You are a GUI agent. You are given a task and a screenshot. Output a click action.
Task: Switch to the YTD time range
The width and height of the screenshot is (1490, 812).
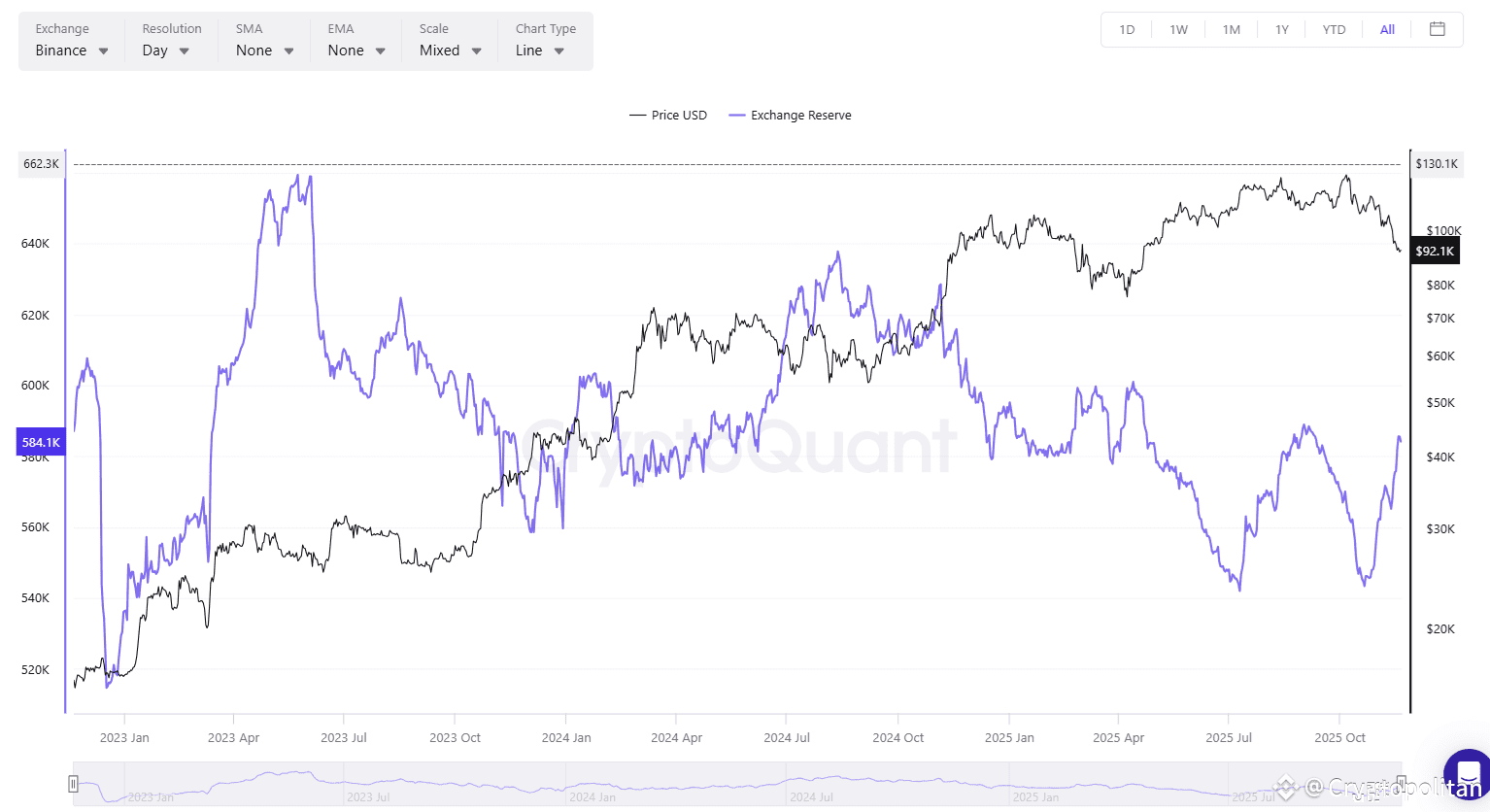pyautogui.click(x=1333, y=29)
